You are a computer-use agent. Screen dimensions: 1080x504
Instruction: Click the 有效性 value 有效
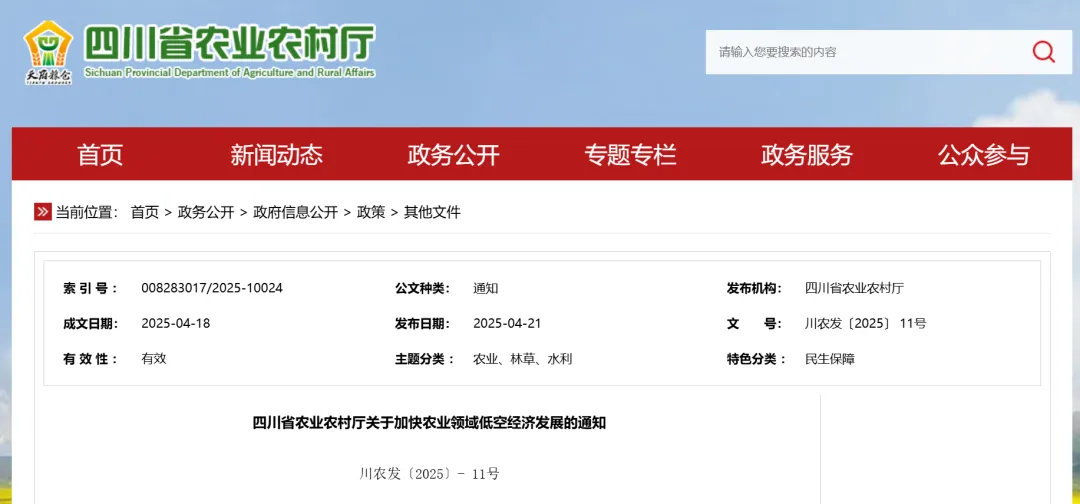tap(154, 359)
